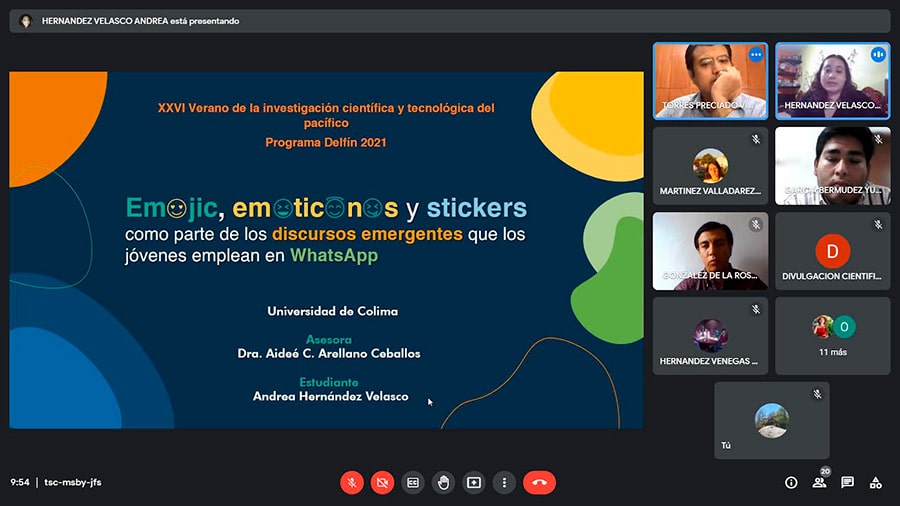Screen dimensions: 900x506
Task: Click 'Asesora' label on the slide
Action: (329, 340)
